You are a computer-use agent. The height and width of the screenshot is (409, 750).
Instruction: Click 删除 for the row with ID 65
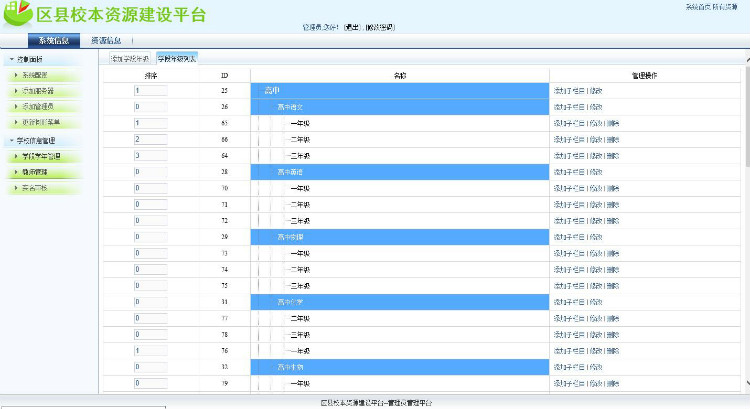[x=613, y=123]
